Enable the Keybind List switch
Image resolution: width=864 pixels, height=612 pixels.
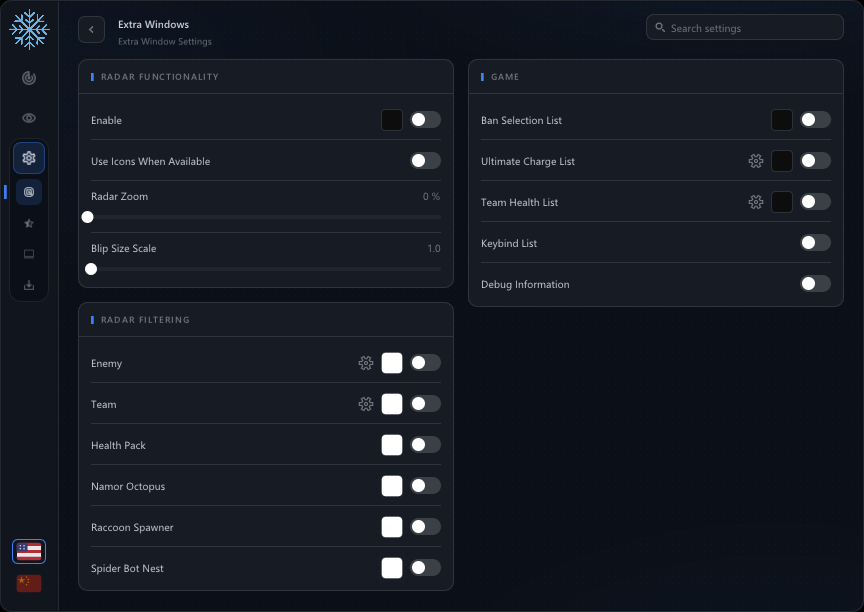click(x=816, y=243)
